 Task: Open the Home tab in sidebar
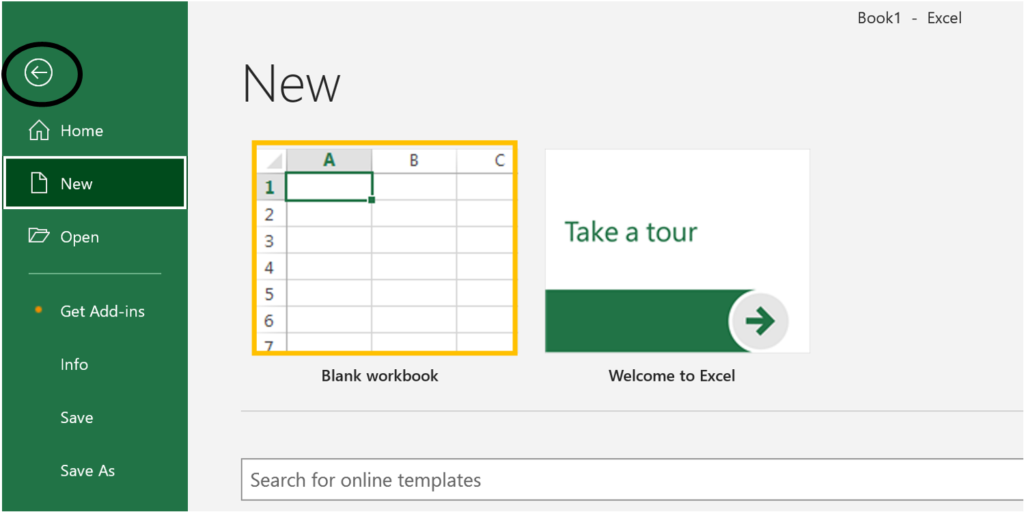click(x=94, y=131)
